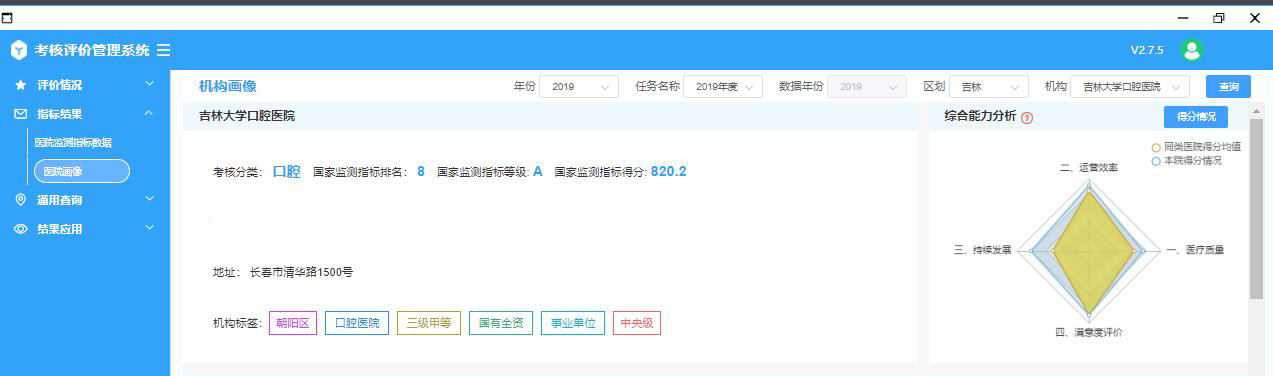Click the 国家监测指标排名 value 8
The width and height of the screenshot is (1273, 376).
421,172
